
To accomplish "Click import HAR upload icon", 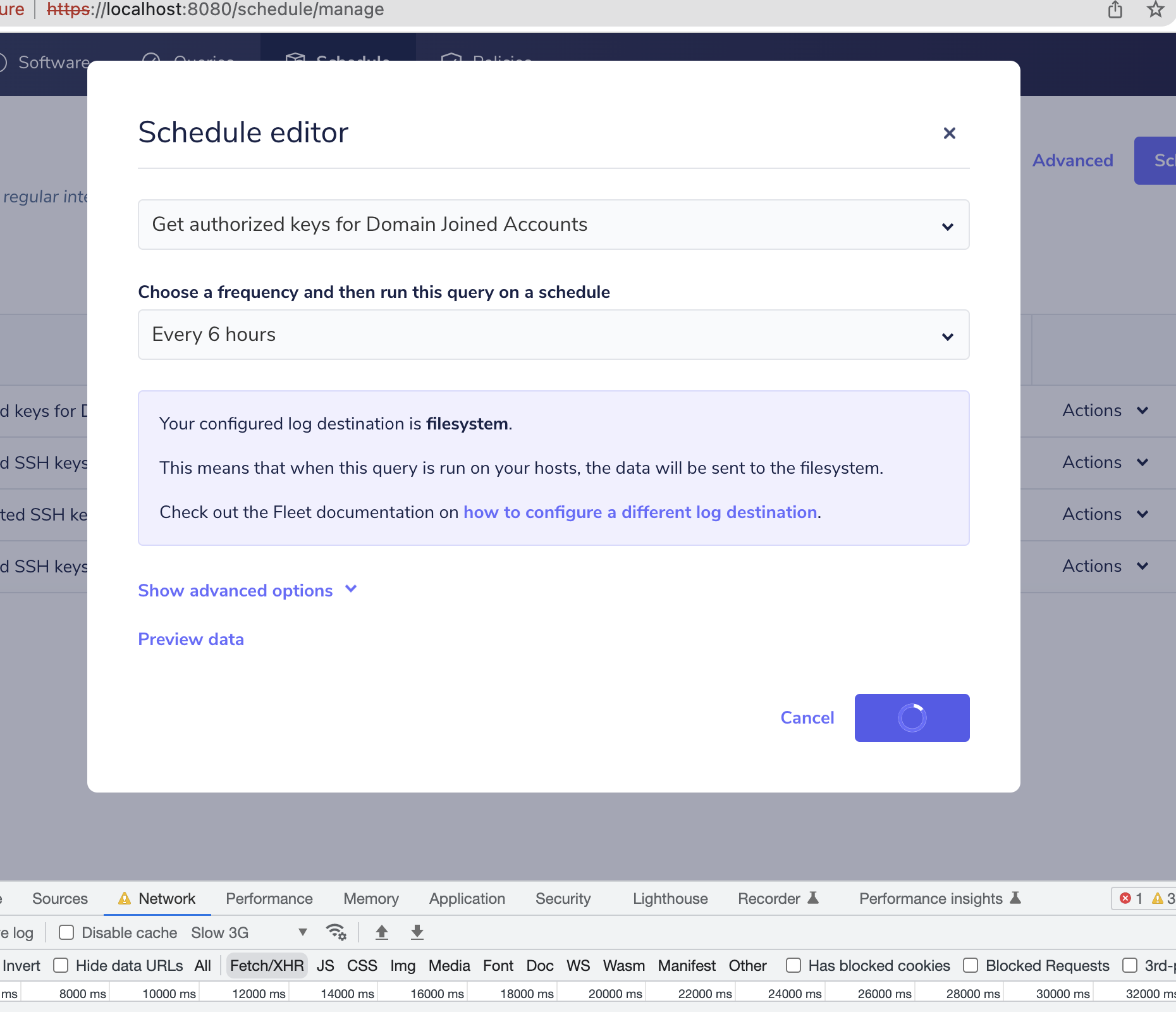I will pyautogui.click(x=382, y=932).
